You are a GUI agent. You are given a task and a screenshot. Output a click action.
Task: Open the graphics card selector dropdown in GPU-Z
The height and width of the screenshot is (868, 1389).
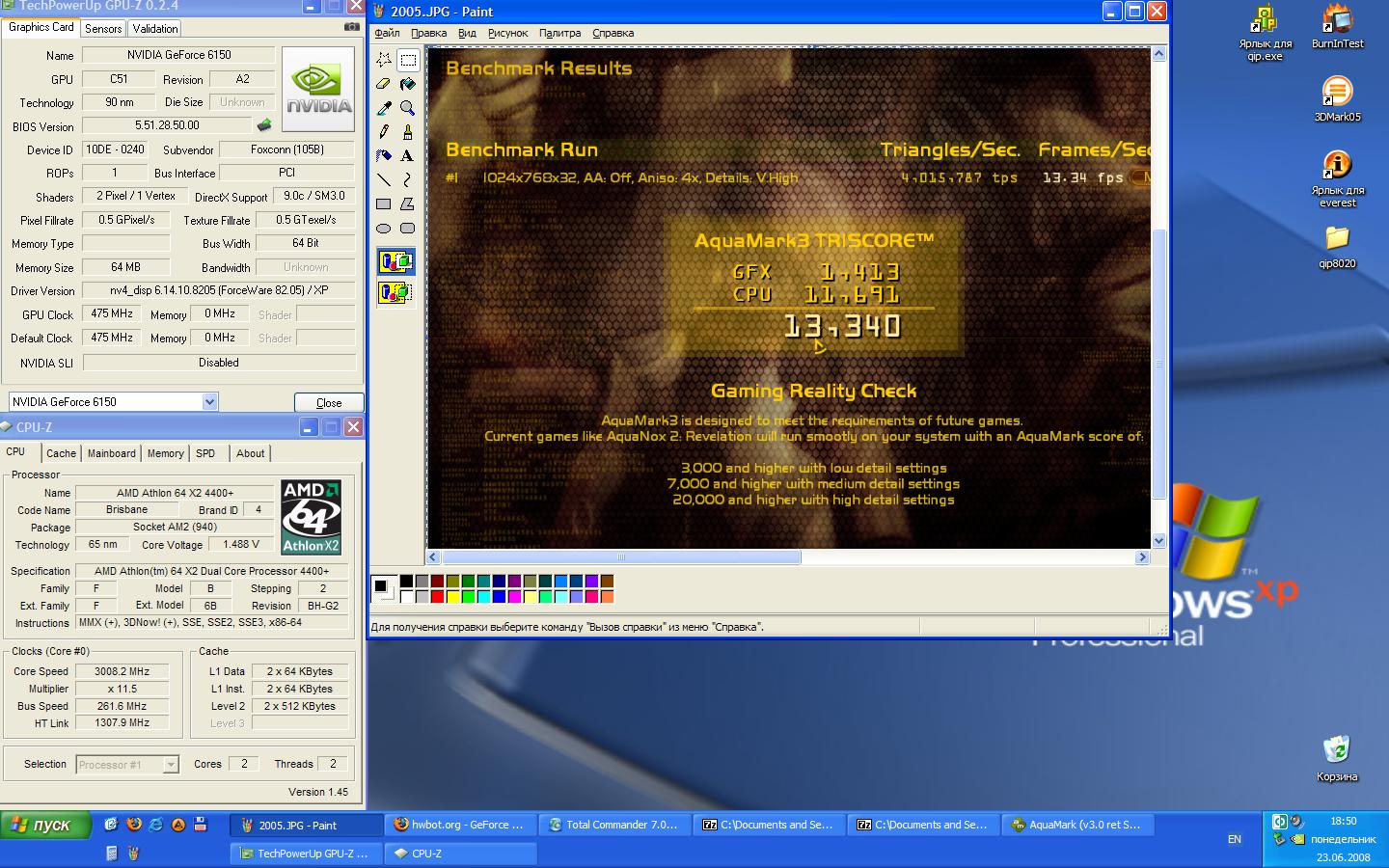(209, 402)
